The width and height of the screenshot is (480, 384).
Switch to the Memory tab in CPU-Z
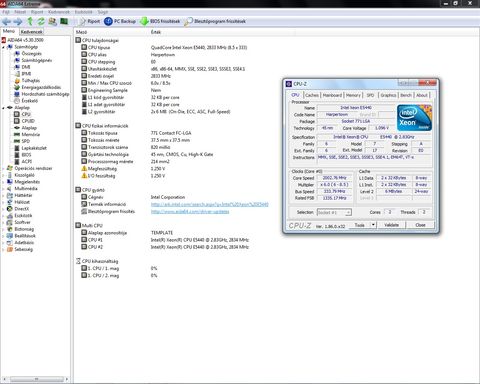point(353,95)
